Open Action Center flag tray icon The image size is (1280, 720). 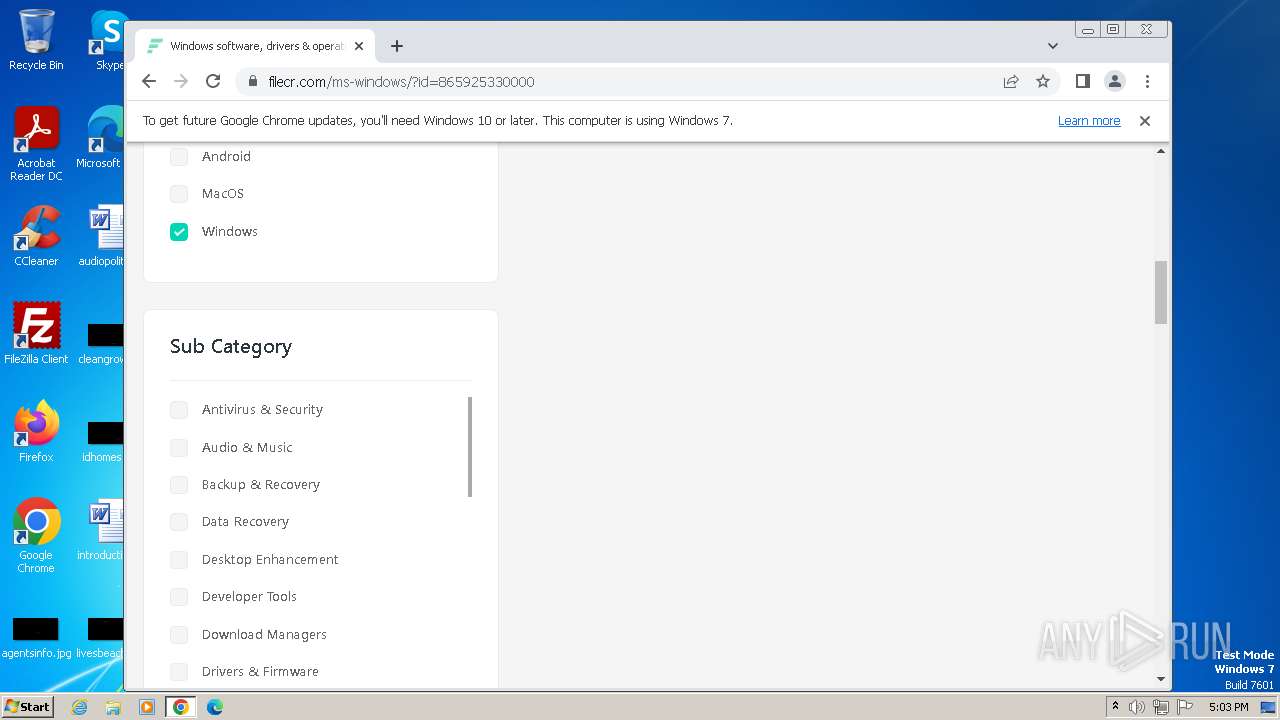(x=1185, y=707)
